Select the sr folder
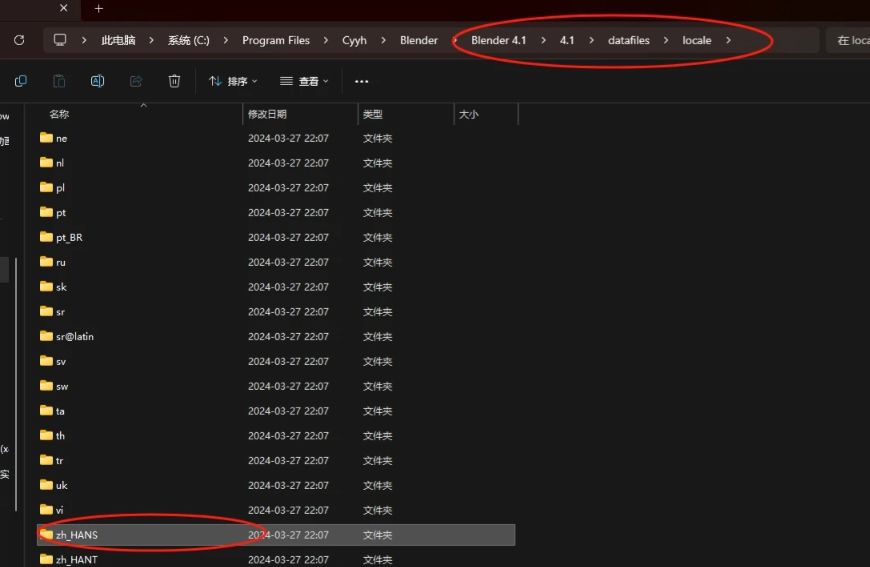Image resolution: width=870 pixels, height=567 pixels. pos(276,312)
